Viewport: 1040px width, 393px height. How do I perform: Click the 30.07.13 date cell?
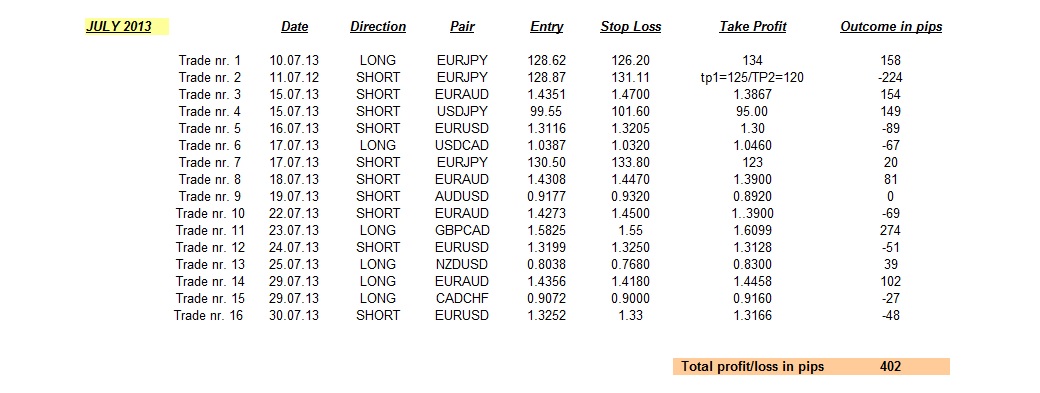294,315
